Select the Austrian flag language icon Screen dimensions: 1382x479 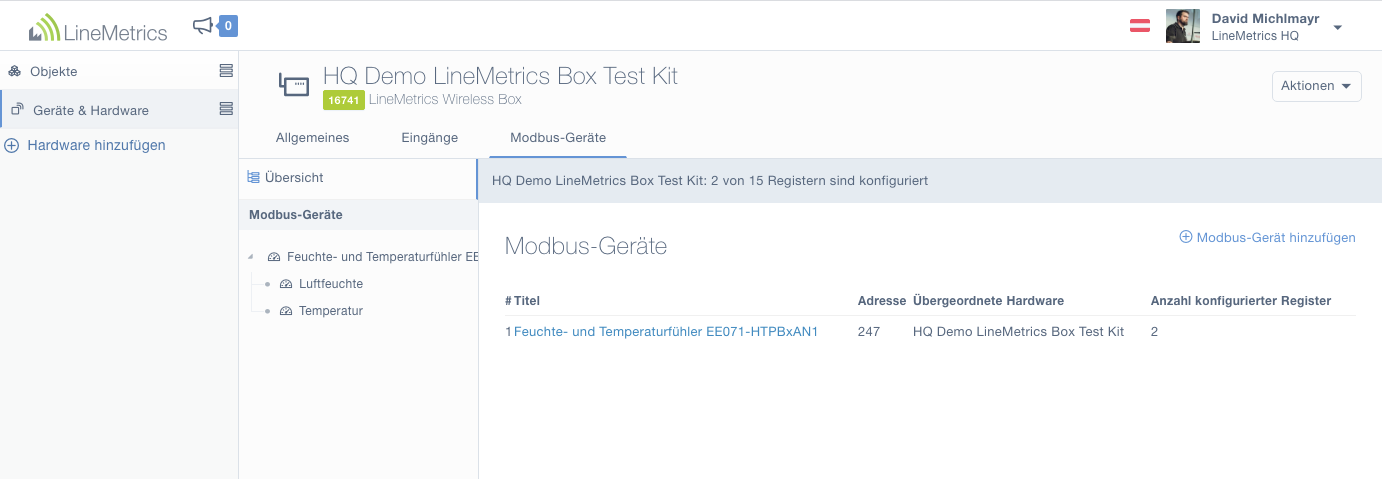click(1140, 26)
